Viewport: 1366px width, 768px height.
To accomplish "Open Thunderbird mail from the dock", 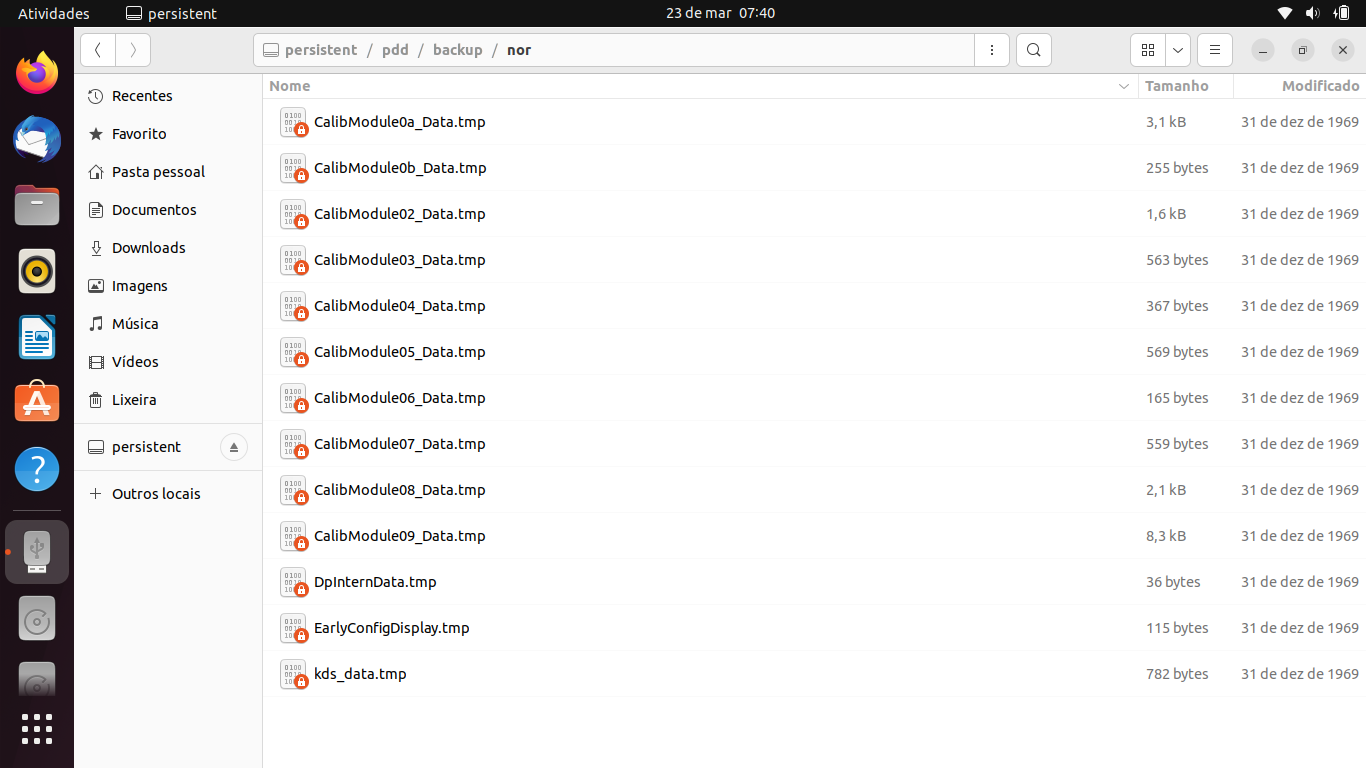I will 37,140.
